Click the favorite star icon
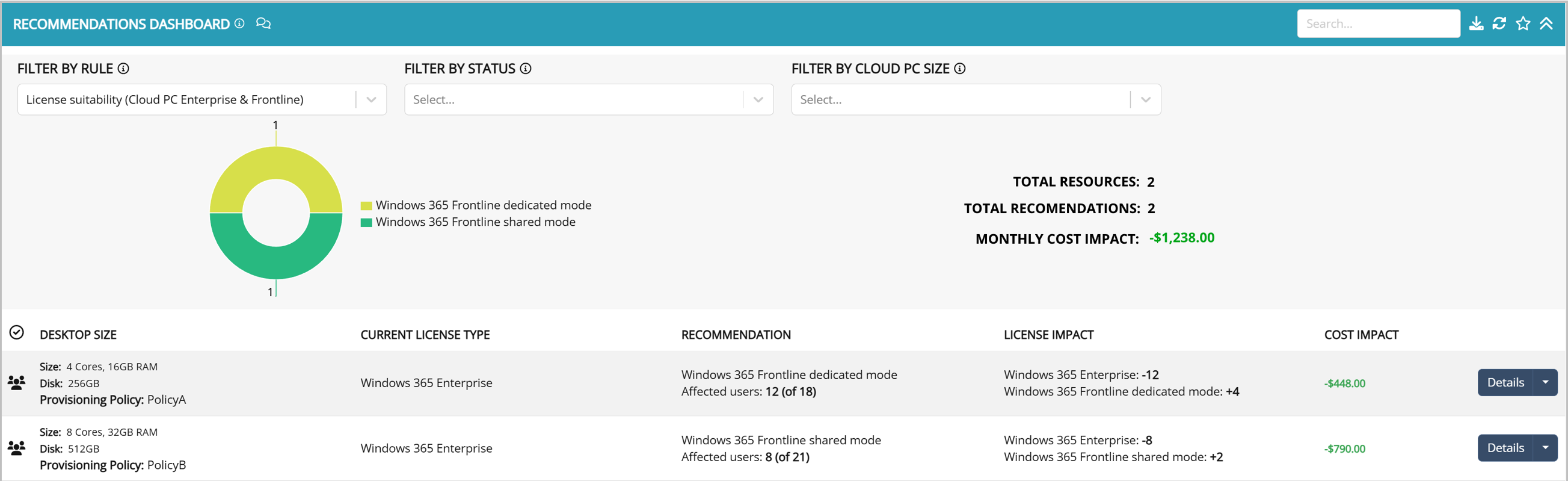 point(1523,23)
